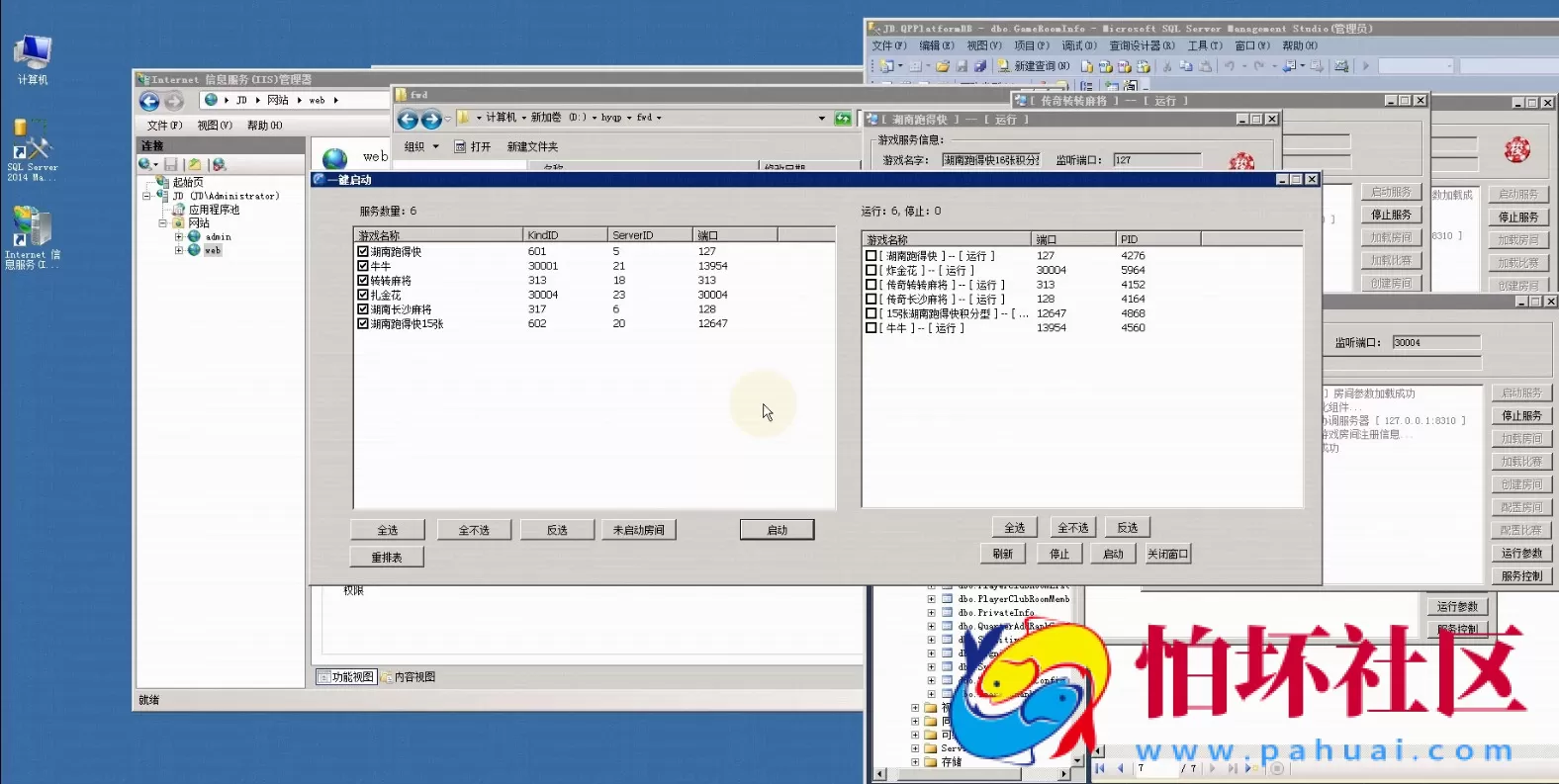Uncheck the 湖南跑得快 checkbox in left list

point(363,252)
